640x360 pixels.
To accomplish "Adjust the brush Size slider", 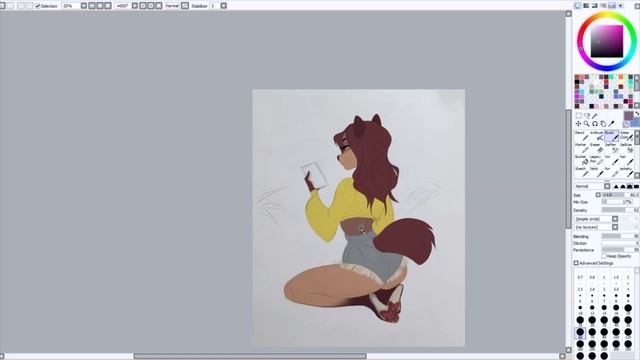I will (x=620, y=195).
